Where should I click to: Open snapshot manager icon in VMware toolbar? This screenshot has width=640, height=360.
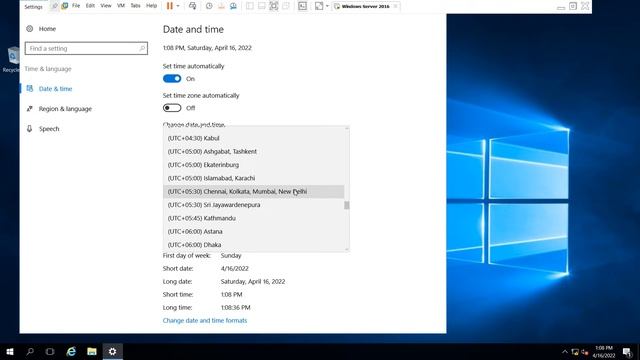233,6
